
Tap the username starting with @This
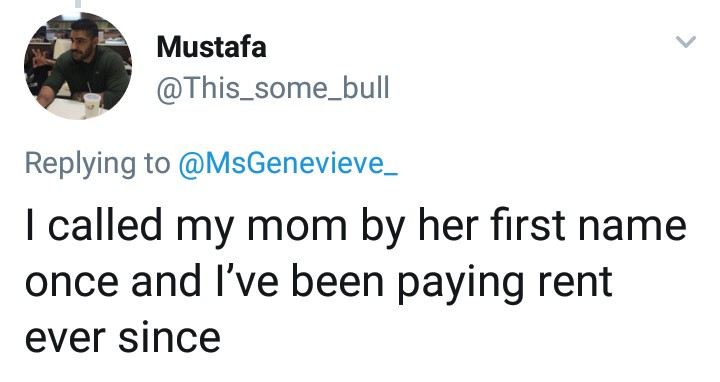(x=273, y=88)
